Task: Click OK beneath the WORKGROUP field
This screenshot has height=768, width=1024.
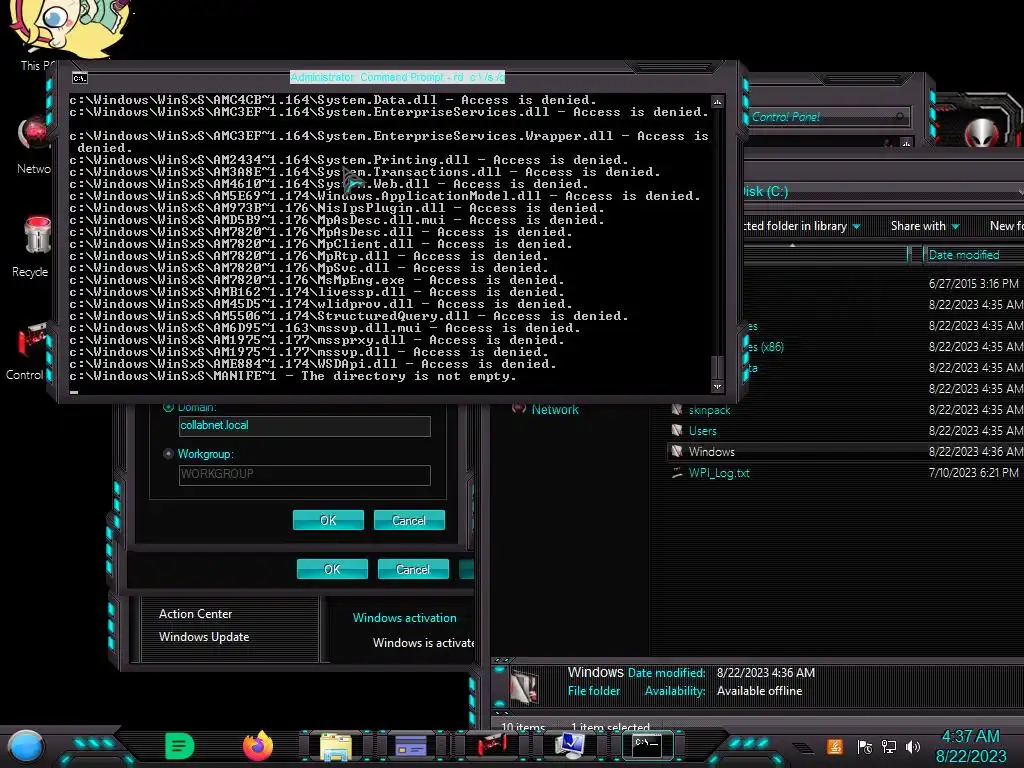Action: (x=328, y=520)
